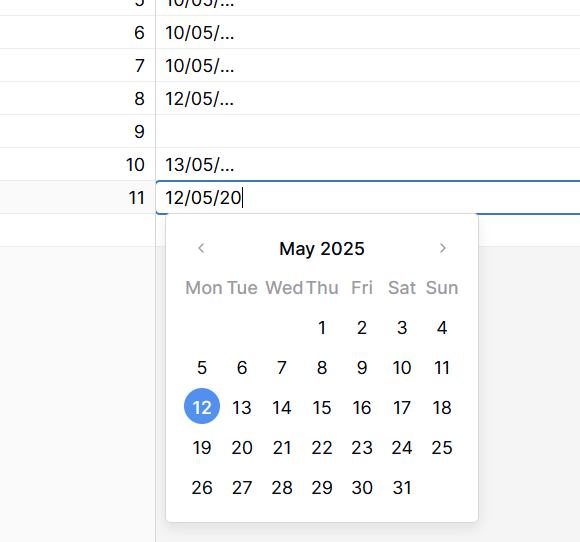Choose Sunday the 25th

click(x=442, y=448)
